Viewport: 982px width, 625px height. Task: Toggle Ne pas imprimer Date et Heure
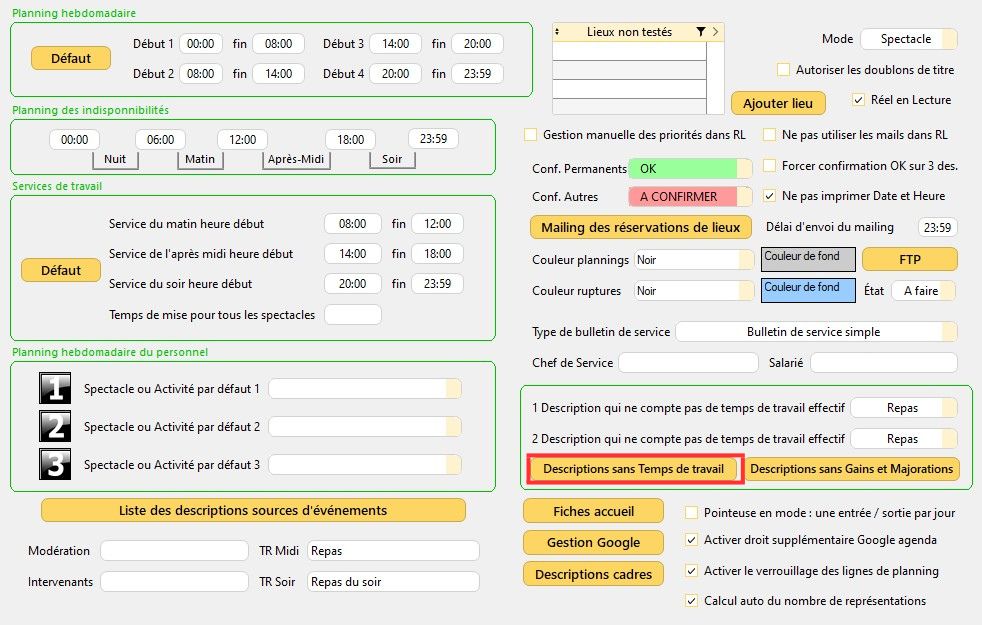770,196
